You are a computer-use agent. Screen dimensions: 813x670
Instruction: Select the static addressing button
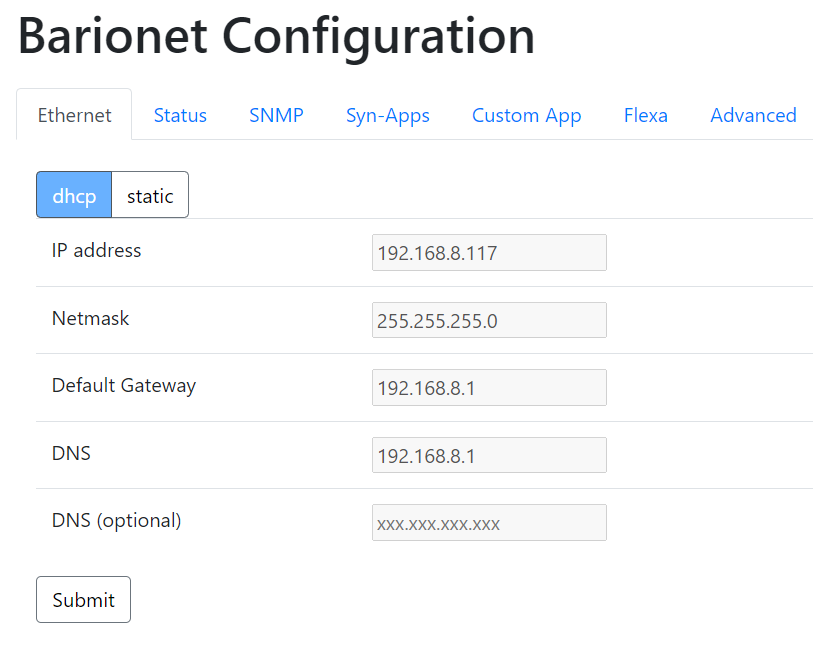(149, 195)
